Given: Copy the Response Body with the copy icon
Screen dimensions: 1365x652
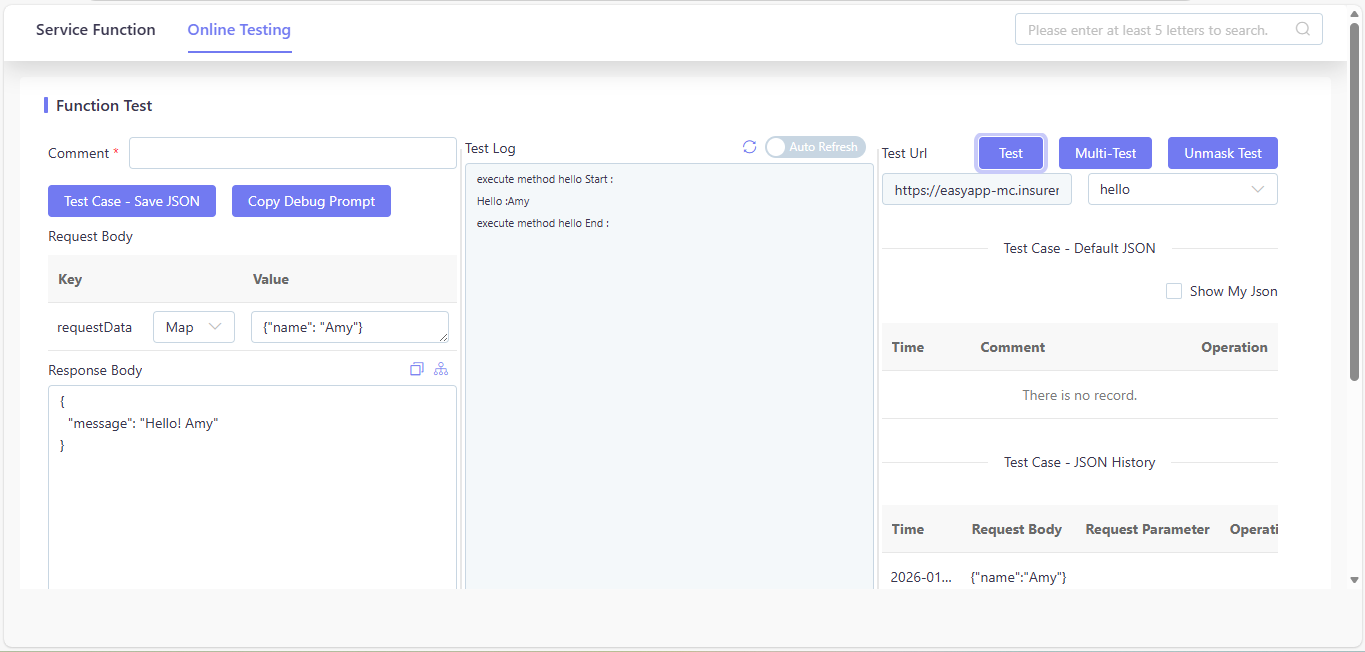Looking at the screenshot, I should click(417, 369).
